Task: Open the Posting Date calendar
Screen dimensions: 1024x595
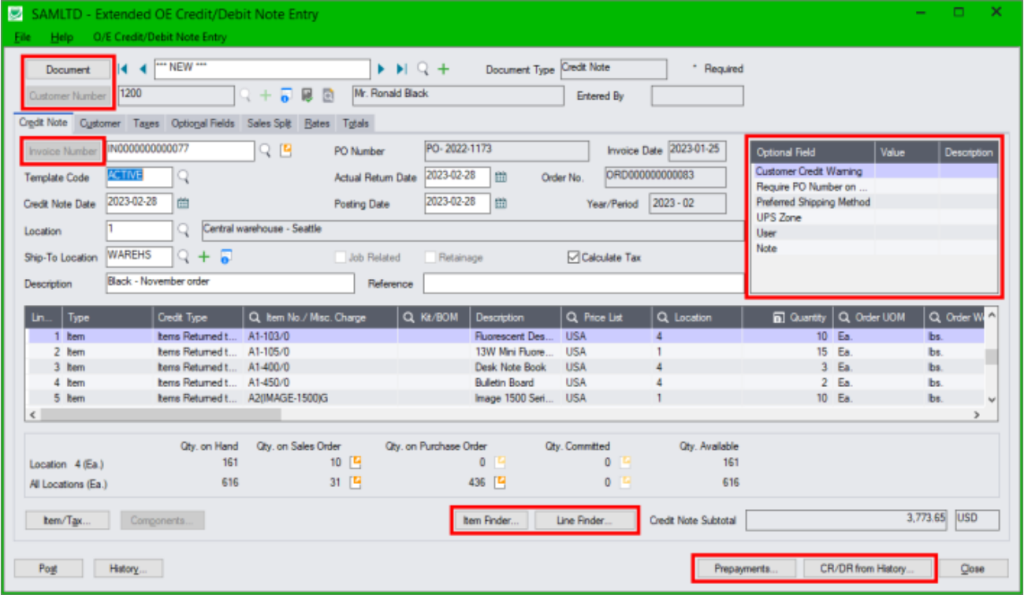Action: (x=501, y=203)
